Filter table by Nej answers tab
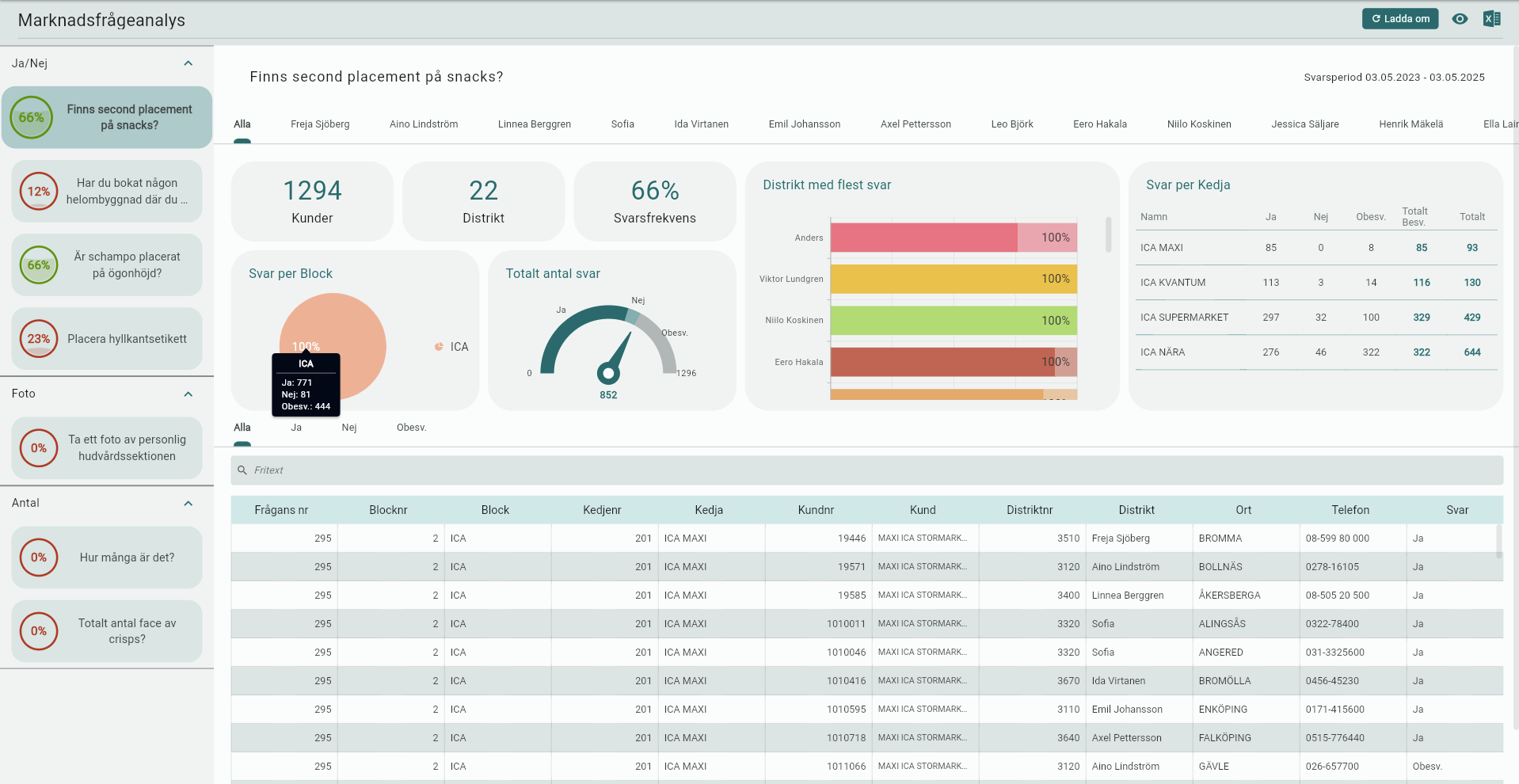This screenshot has height=784, width=1519. tap(349, 428)
